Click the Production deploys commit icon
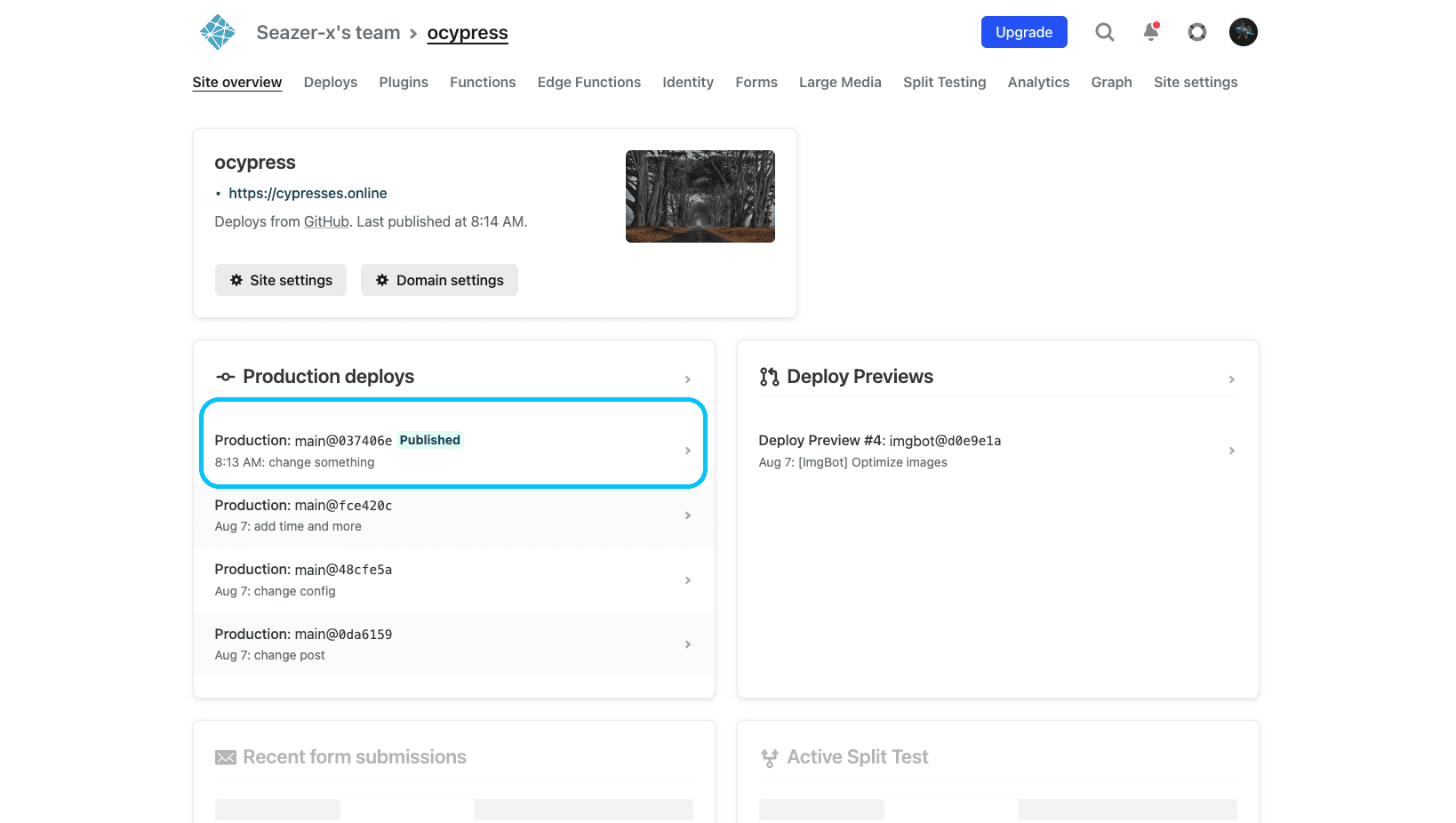The image size is (1456, 823). 226,377
